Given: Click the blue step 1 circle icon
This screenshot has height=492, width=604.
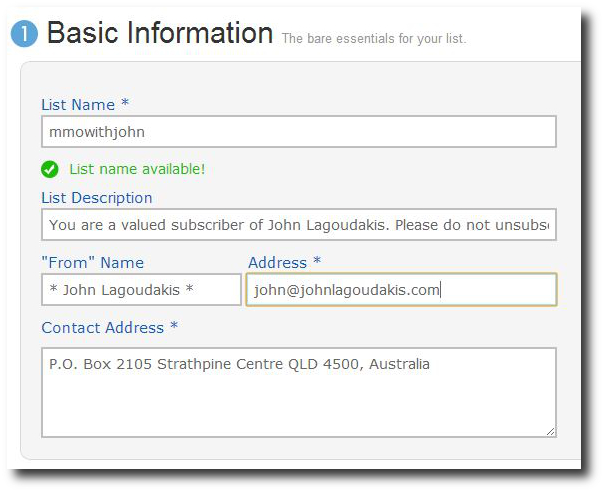Looking at the screenshot, I should coord(24,35).
